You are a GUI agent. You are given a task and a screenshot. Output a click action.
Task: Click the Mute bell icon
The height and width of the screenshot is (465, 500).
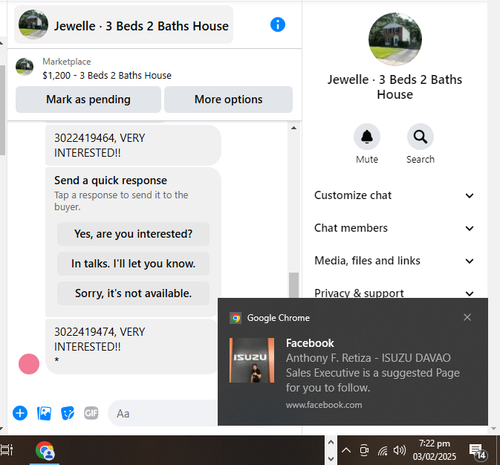367,137
